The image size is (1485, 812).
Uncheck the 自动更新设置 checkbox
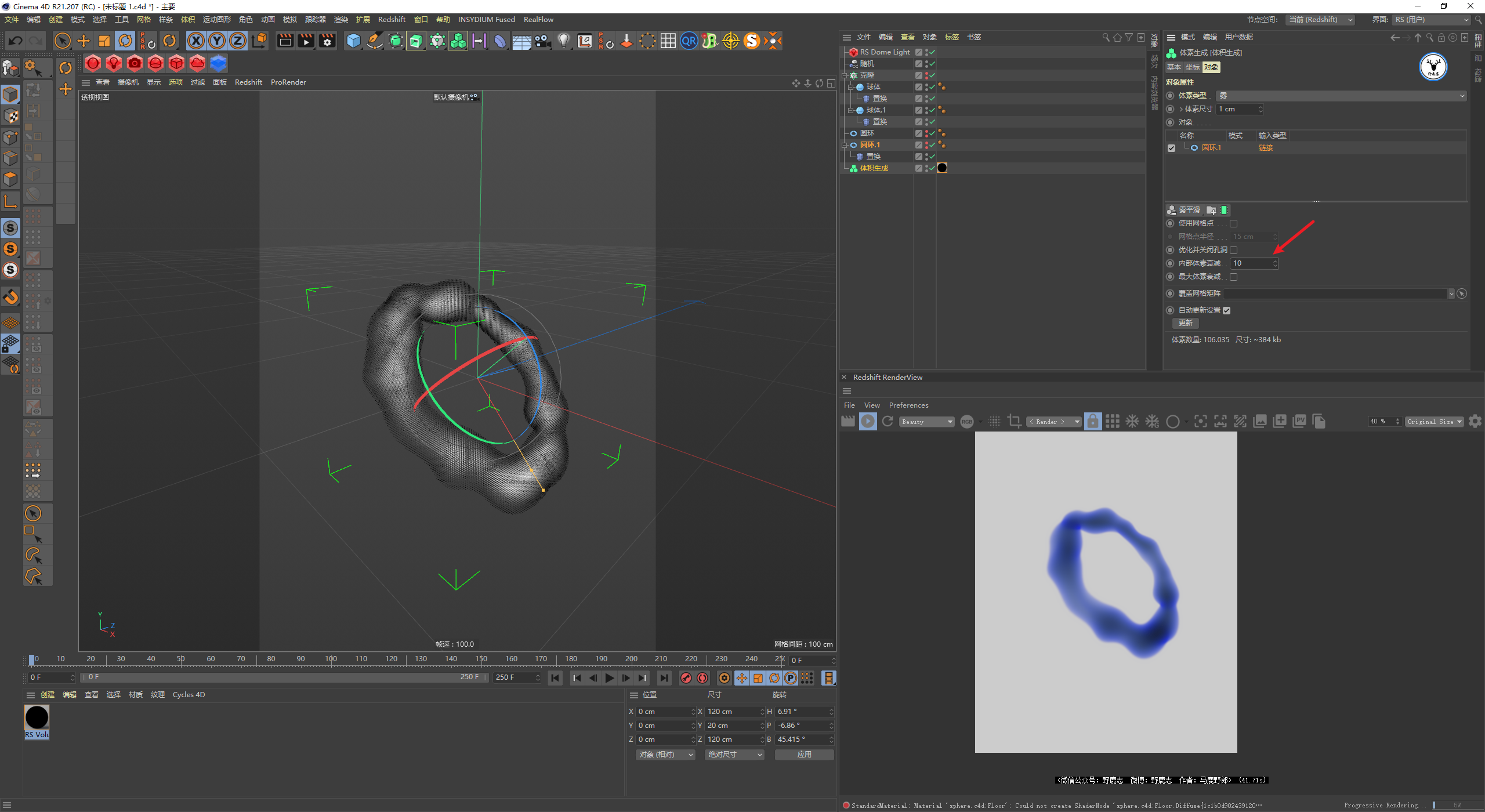tap(1227, 310)
